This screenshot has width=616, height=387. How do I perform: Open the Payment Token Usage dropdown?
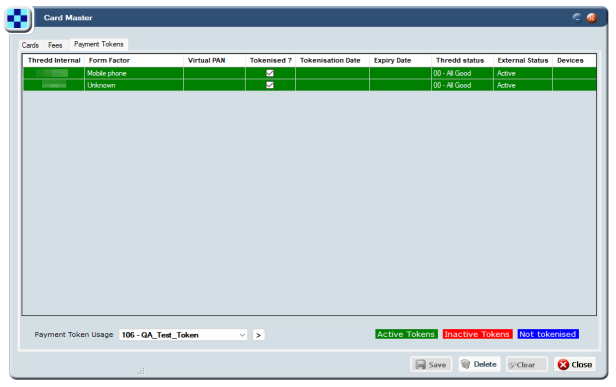point(183,335)
